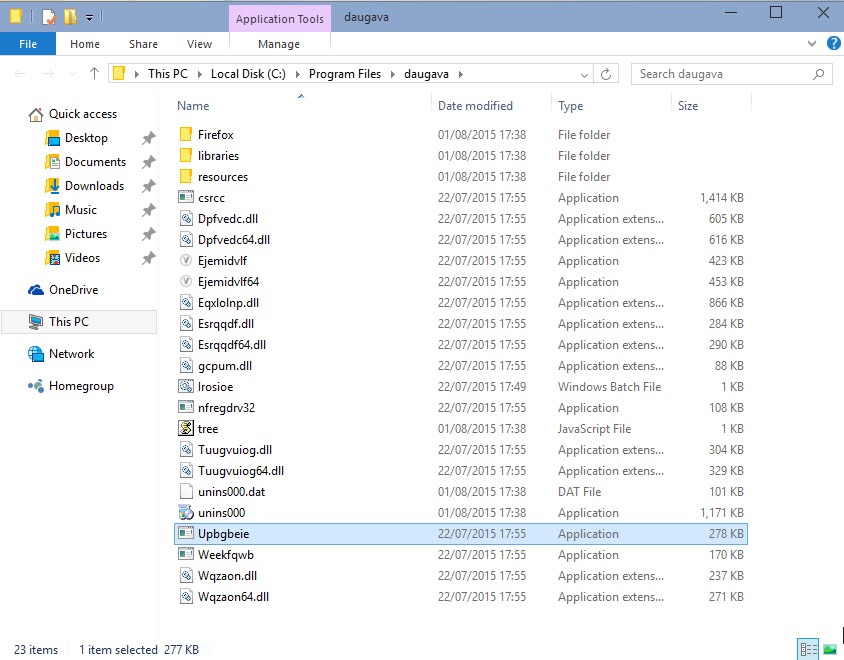Open Quick Access Toolbar customize dropdown
This screenshot has width=844, height=660.
(90, 17)
